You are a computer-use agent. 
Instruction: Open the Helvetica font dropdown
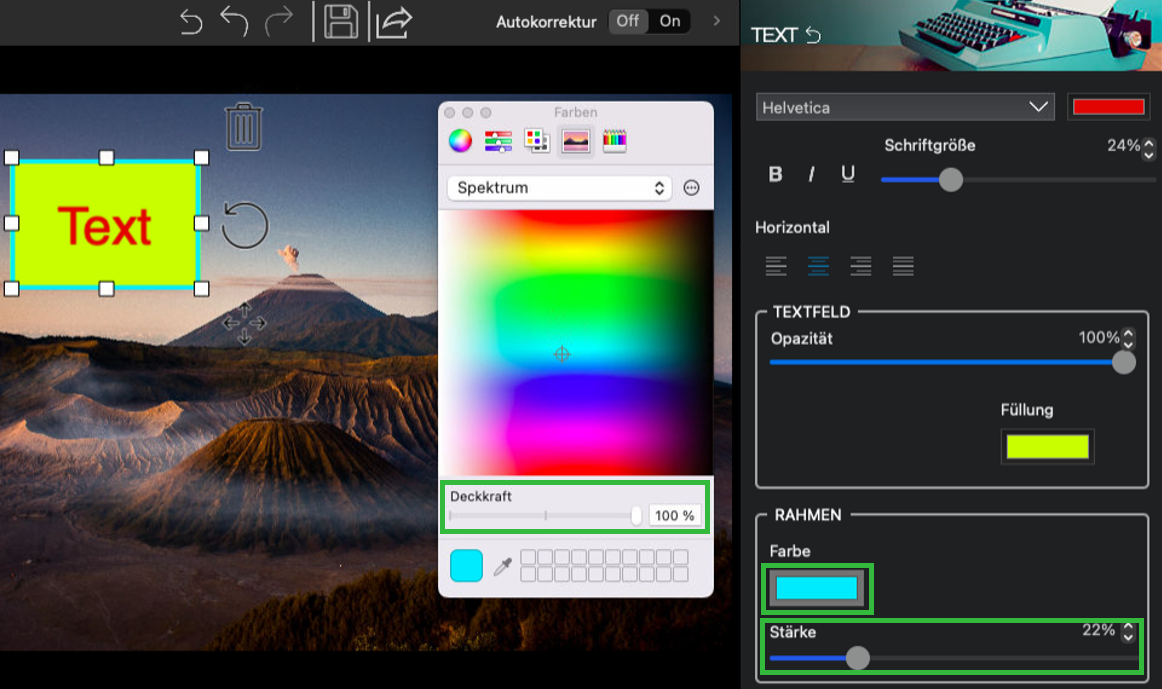pyautogui.click(x=905, y=107)
